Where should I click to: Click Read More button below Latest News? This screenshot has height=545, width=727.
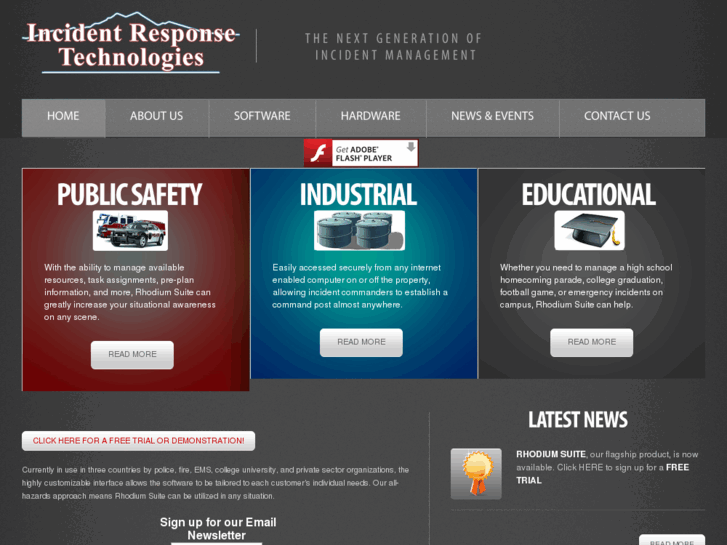672,540
